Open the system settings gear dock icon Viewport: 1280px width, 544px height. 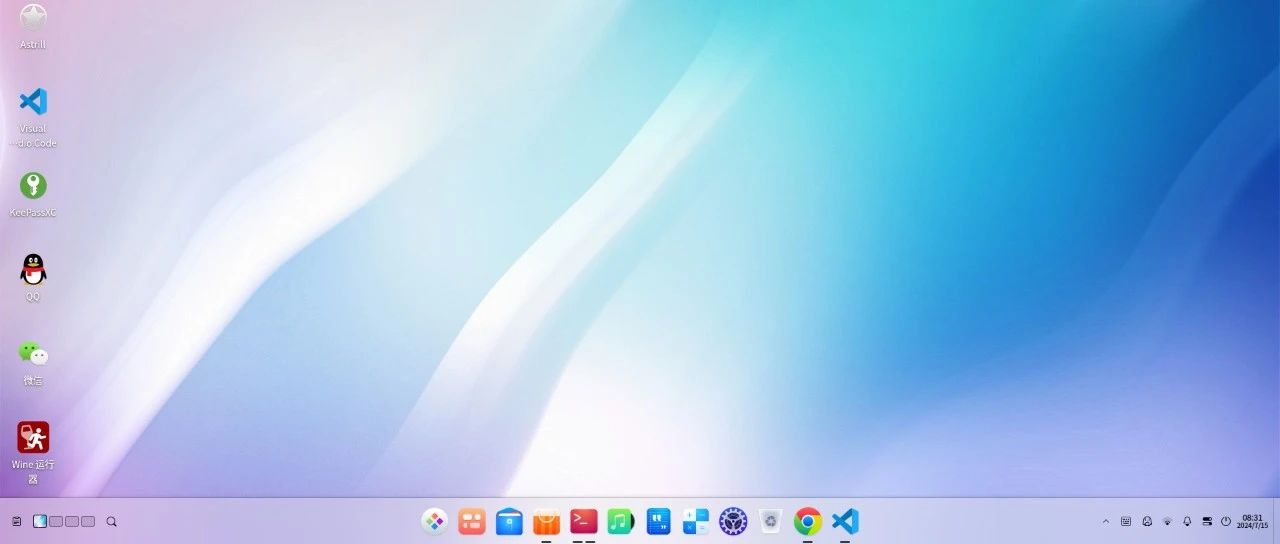733,521
